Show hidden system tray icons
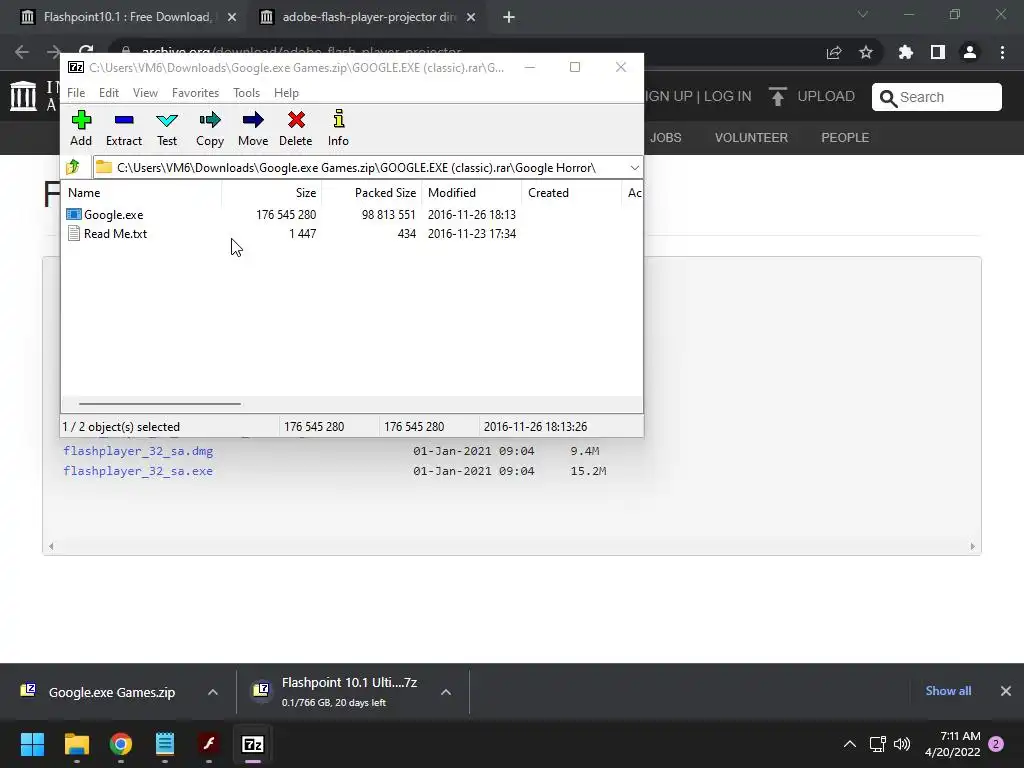The width and height of the screenshot is (1024, 768). pos(850,744)
